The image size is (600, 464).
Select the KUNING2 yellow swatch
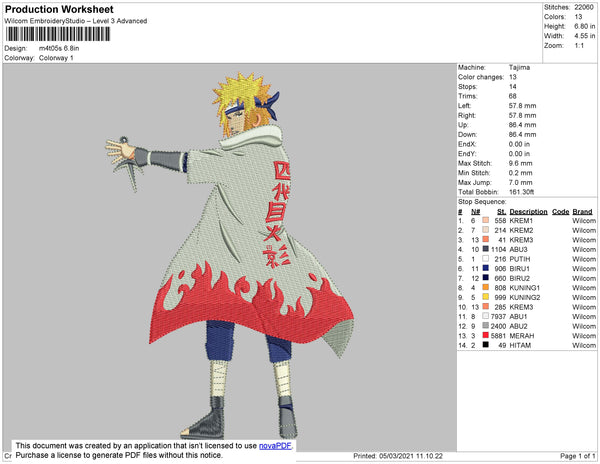point(486,297)
